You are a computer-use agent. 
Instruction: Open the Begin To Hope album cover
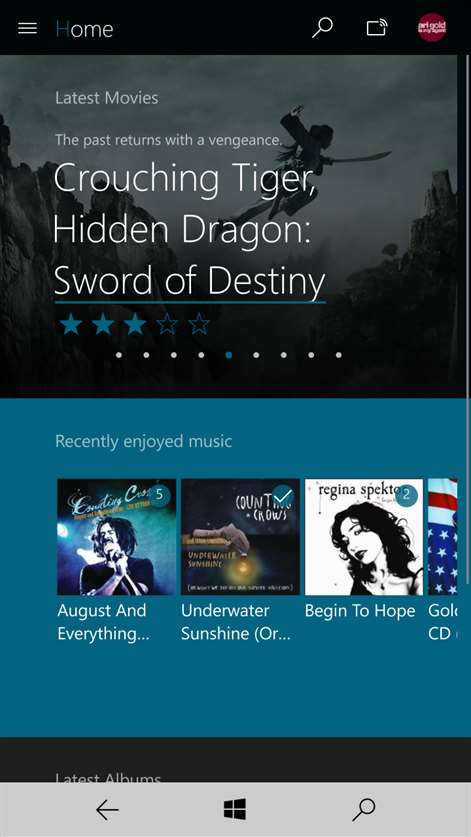tap(364, 536)
